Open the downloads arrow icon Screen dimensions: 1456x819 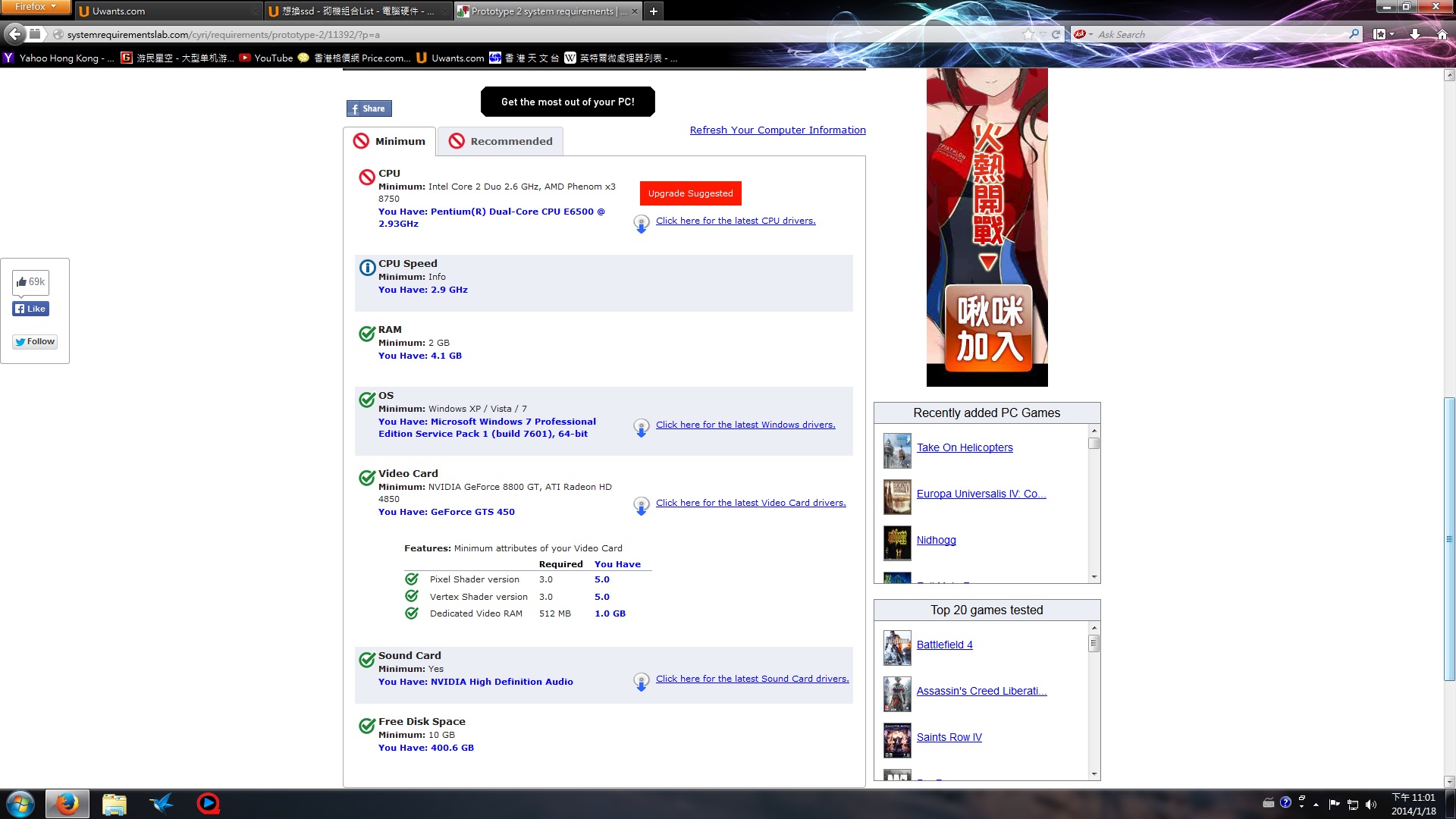[1415, 34]
